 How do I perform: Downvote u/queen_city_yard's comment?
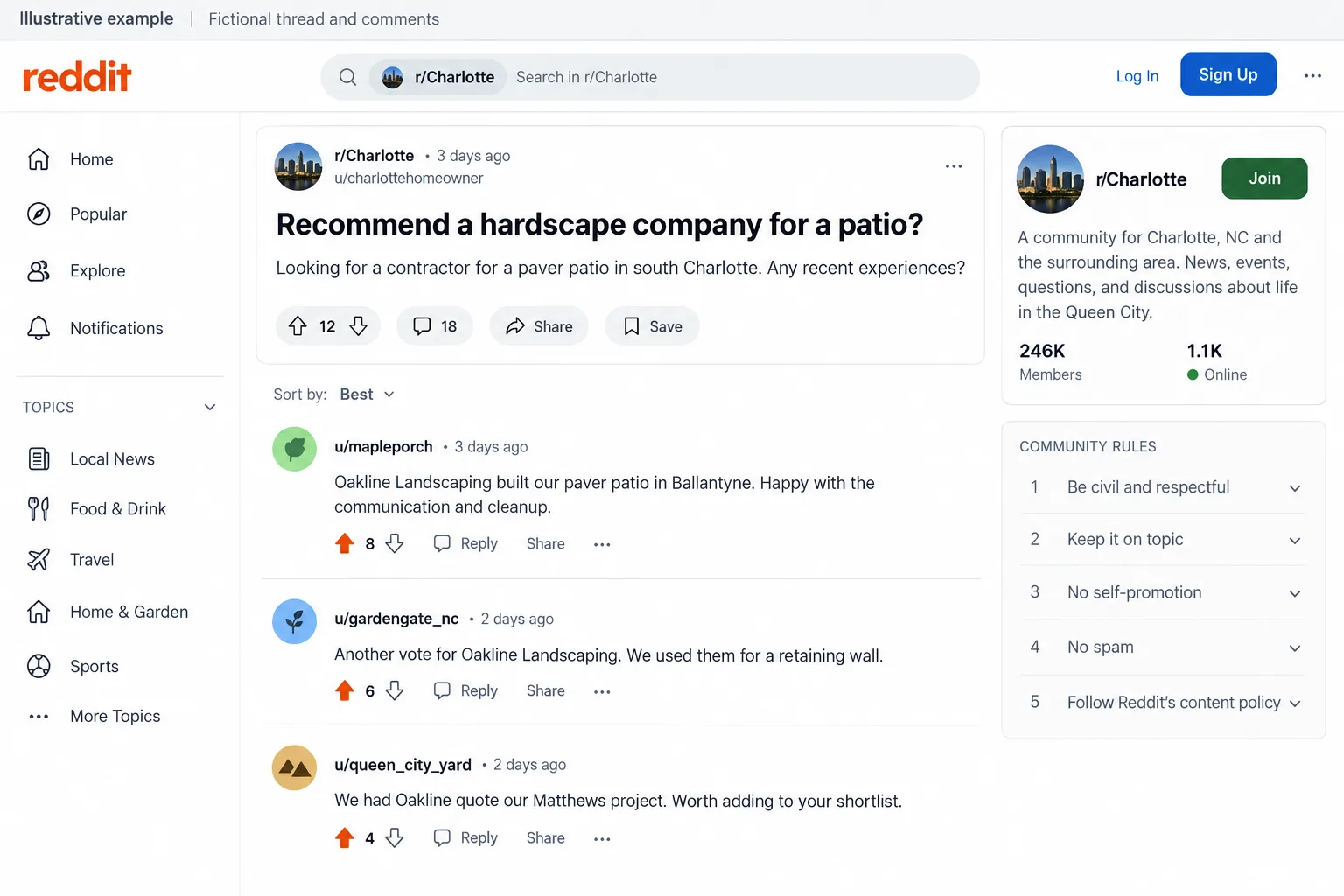(395, 838)
